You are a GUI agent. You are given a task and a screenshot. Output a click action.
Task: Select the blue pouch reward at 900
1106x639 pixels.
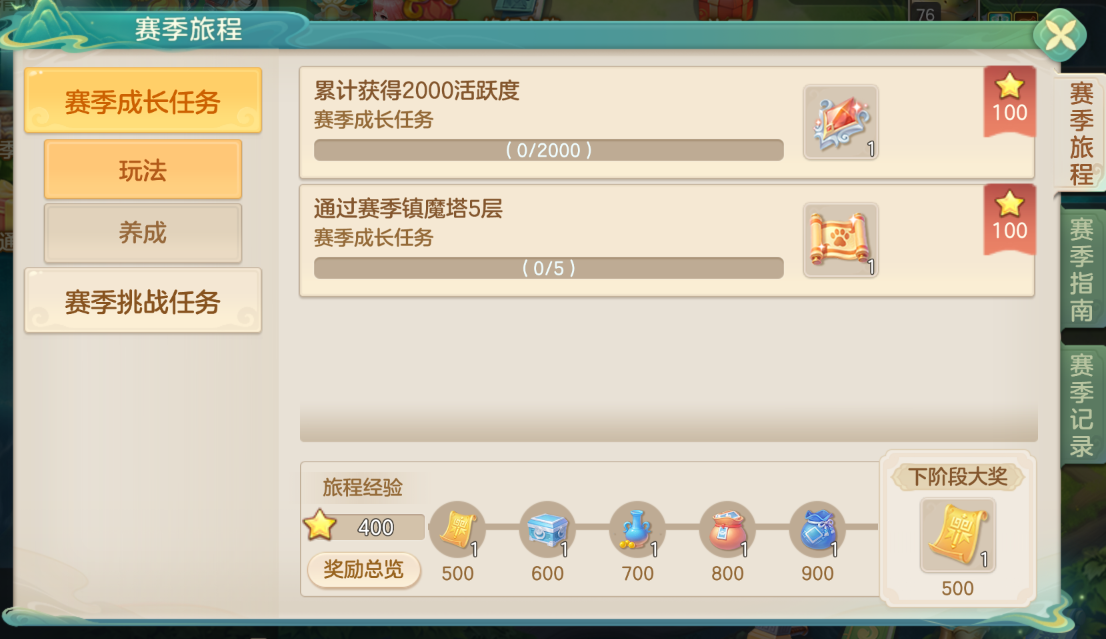(818, 529)
